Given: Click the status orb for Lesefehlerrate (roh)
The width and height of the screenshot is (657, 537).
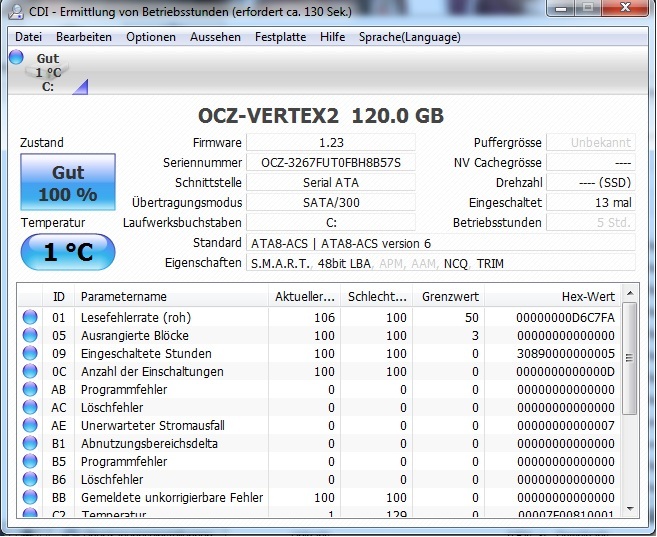Looking at the screenshot, I should click(x=30, y=317).
